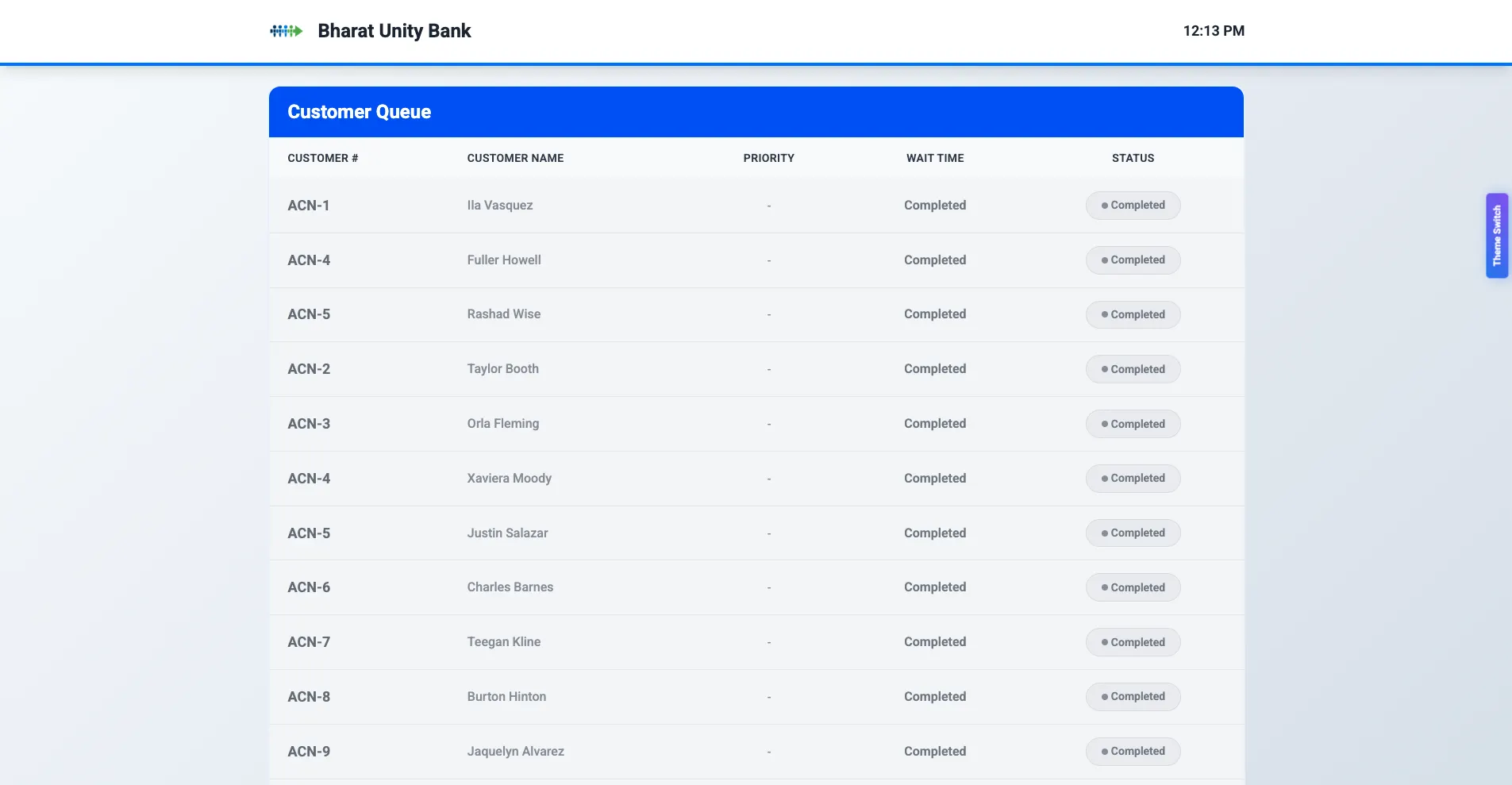Image resolution: width=1512 pixels, height=785 pixels.
Task: Click customer number ACN-7 for Teegan Kline
Action: (309, 642)
